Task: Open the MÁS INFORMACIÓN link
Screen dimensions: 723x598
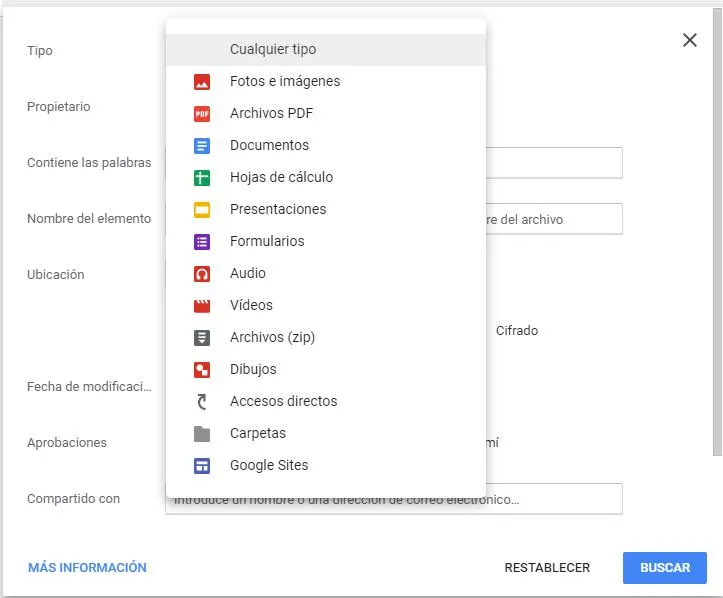Action: [x=87, y=567]
